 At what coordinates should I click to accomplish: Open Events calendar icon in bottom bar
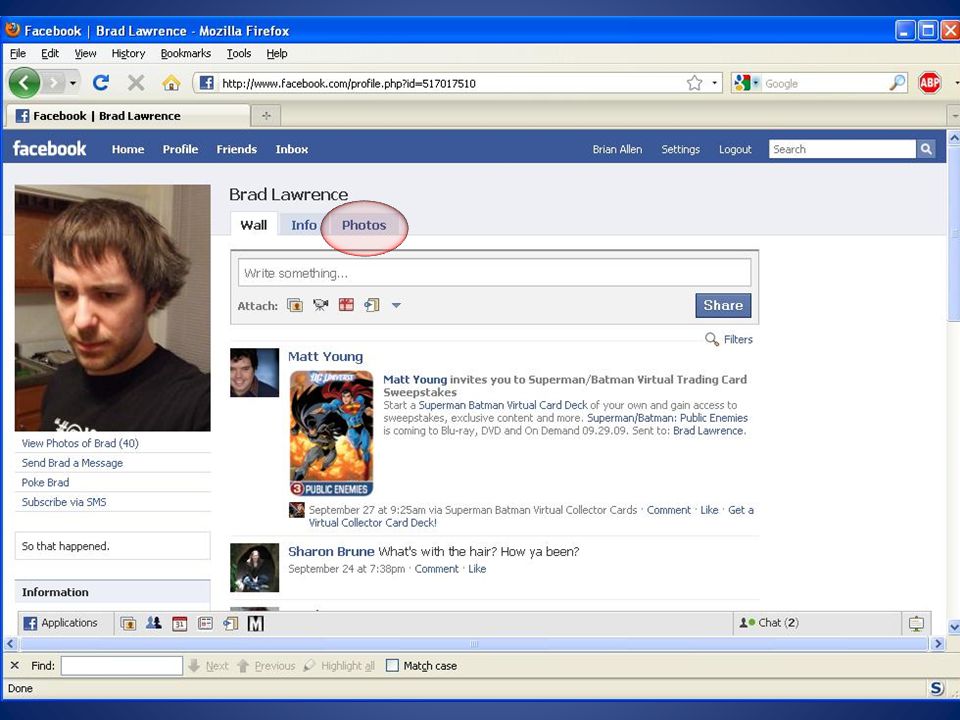pos(179,623)
